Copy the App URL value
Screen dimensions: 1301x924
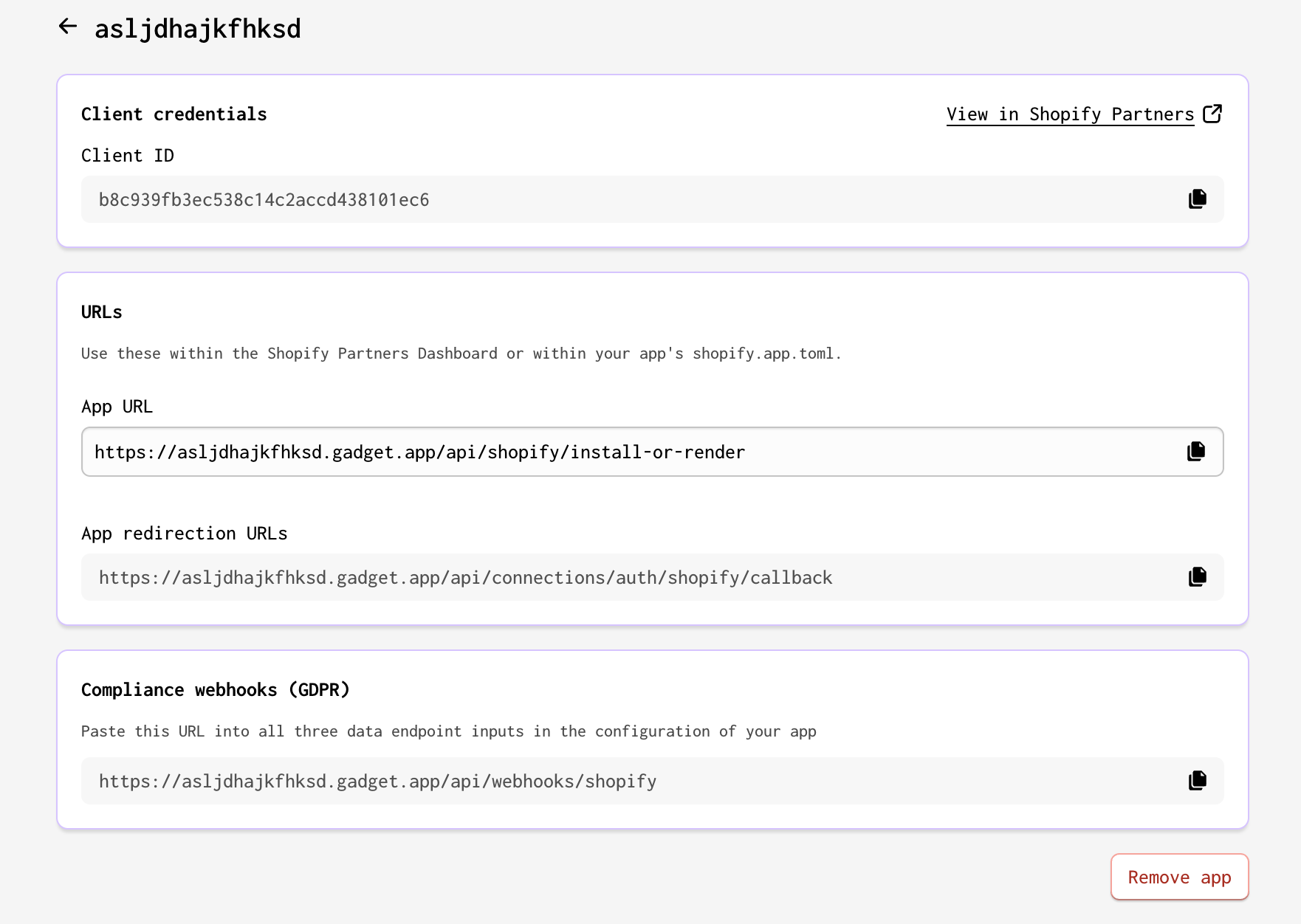click(1195, 452)
